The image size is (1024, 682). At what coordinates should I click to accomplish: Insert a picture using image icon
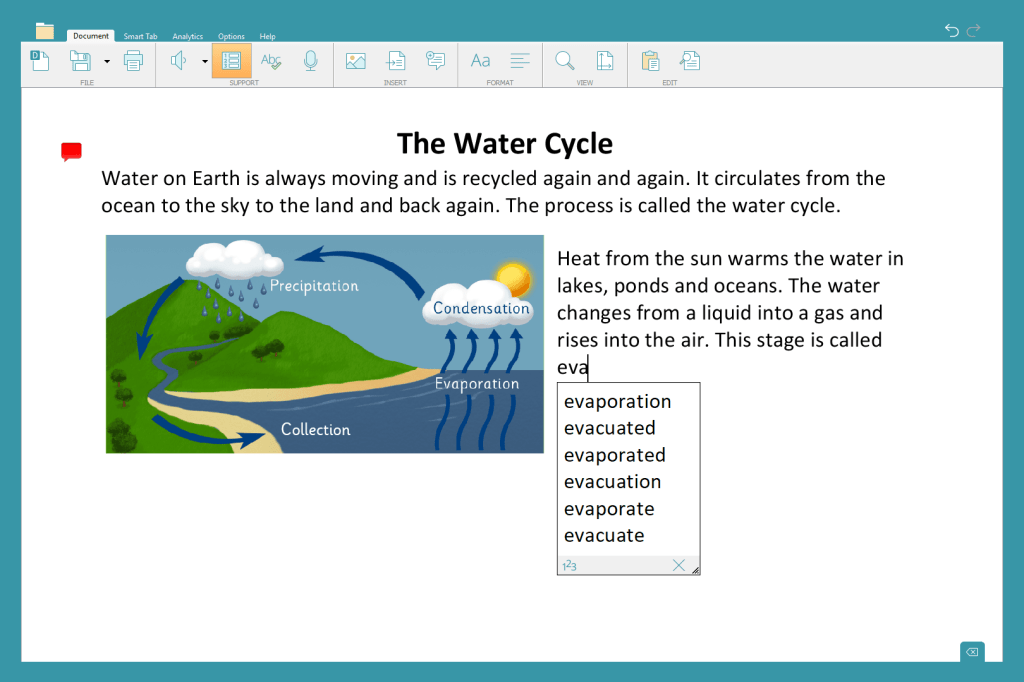tap(355, 61)
